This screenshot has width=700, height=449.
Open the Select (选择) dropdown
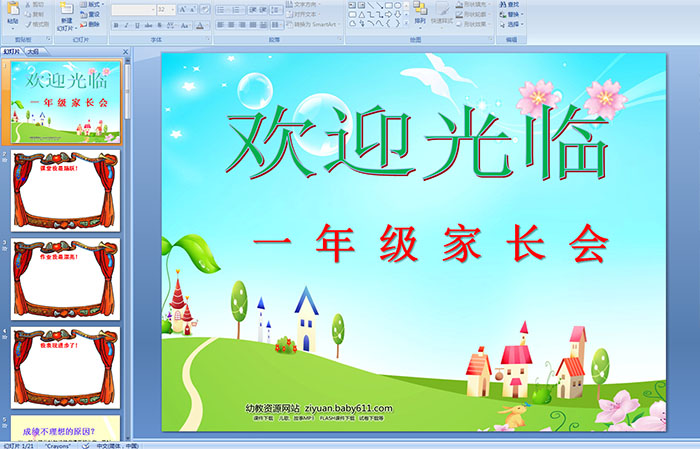pos(512,24)
